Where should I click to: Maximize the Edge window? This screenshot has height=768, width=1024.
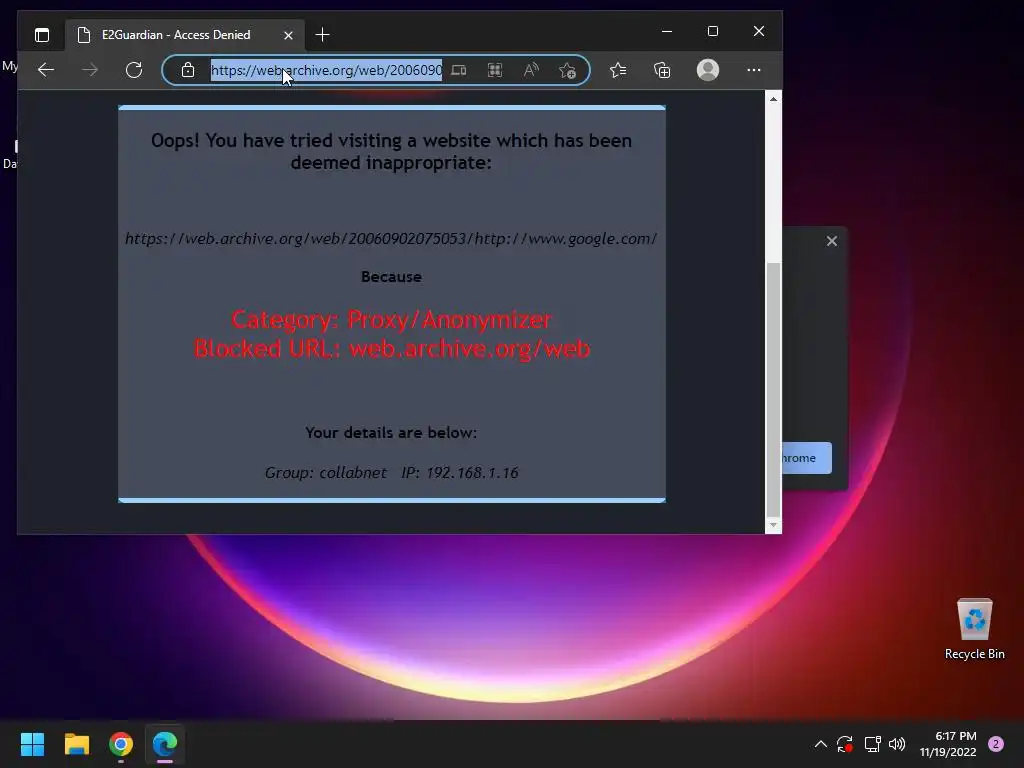pos(712,31)
